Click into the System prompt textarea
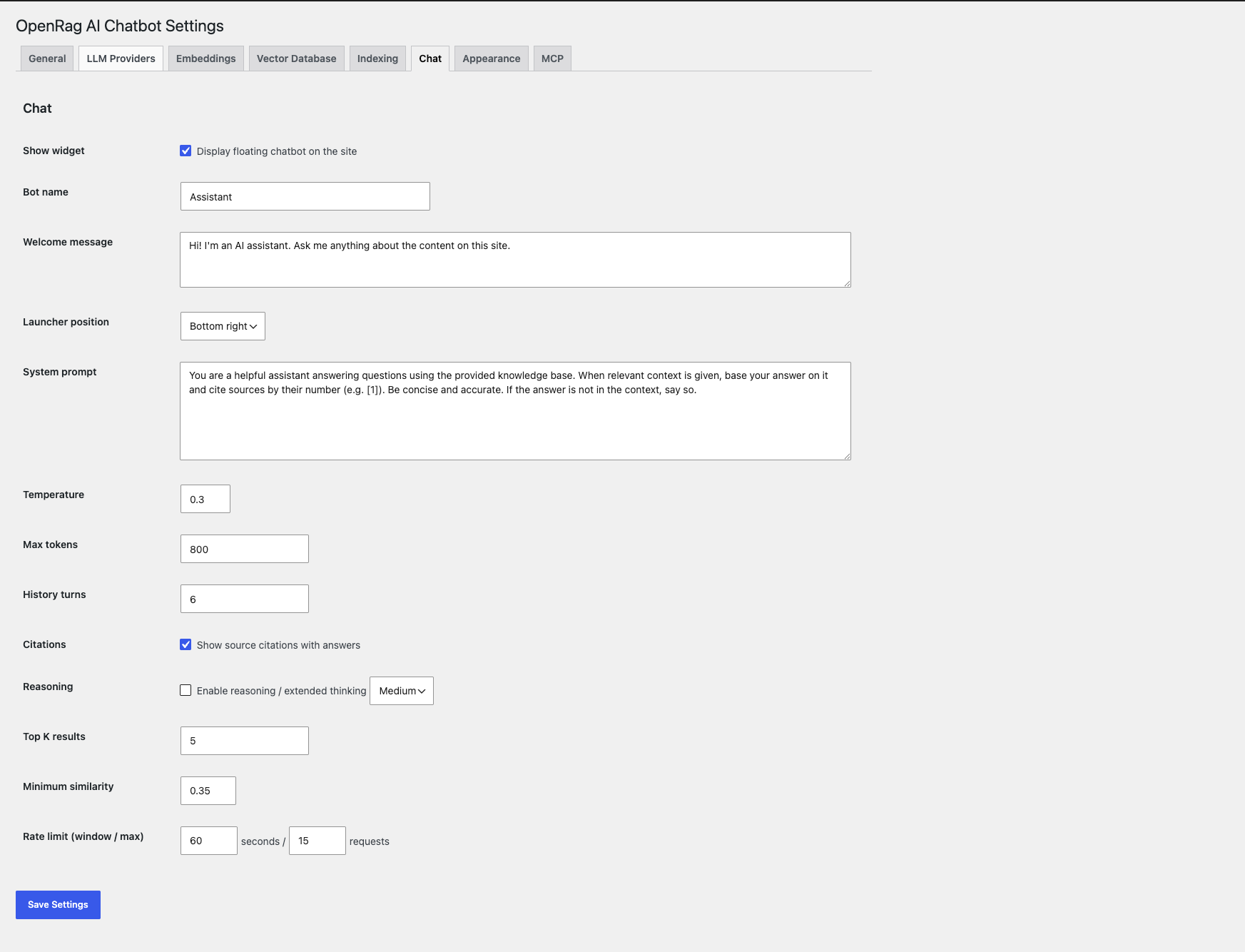Viewport: 1245px width, 952px height. [515, 411]
